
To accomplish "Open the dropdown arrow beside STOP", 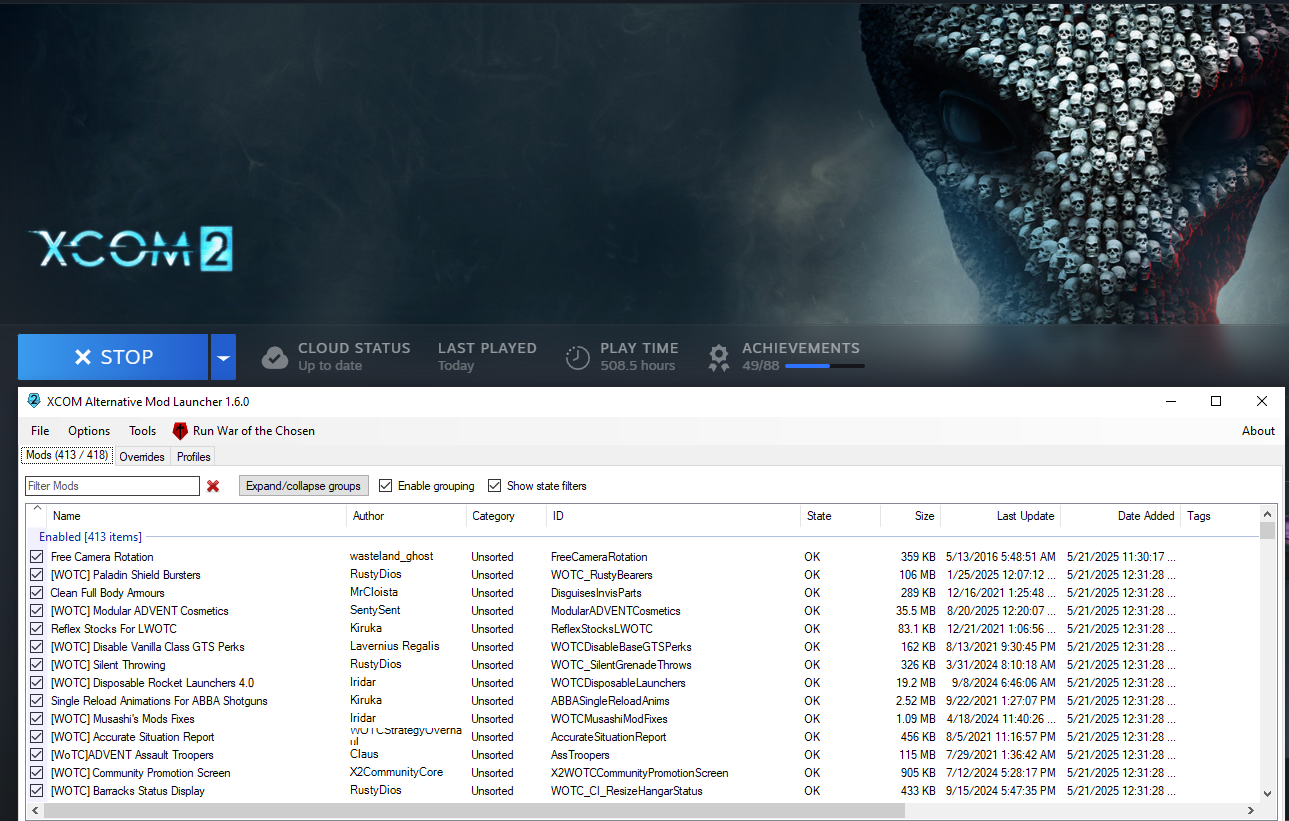I will [x=223, y=357].
